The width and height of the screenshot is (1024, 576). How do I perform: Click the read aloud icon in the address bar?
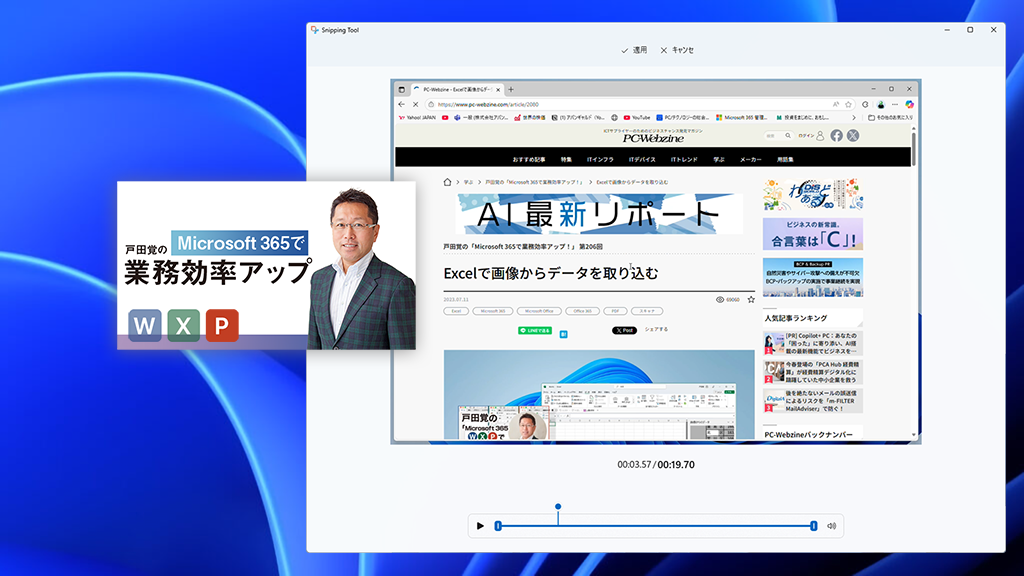pos(836,104)
